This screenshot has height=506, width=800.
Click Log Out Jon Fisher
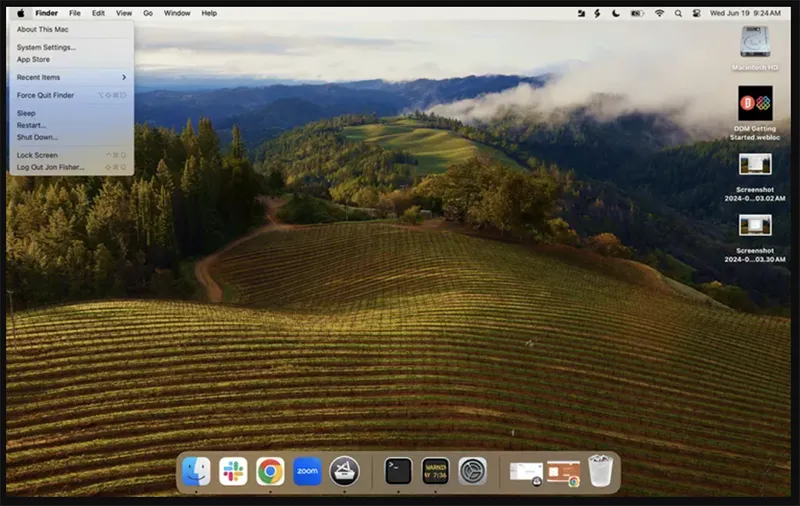pyautogui.click(x=50, y=167)
